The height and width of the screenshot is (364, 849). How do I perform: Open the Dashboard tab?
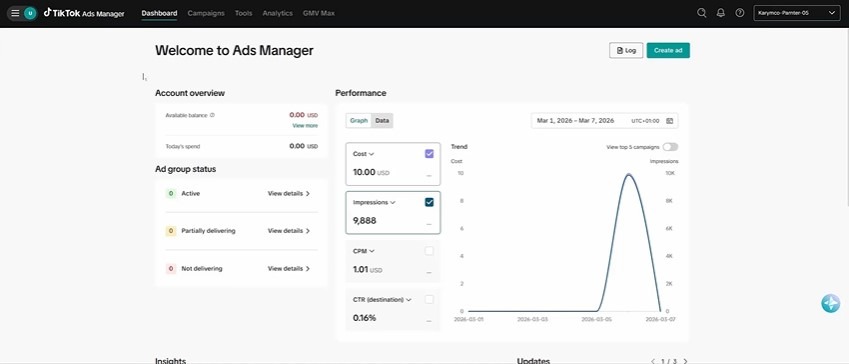pos(159,13)
